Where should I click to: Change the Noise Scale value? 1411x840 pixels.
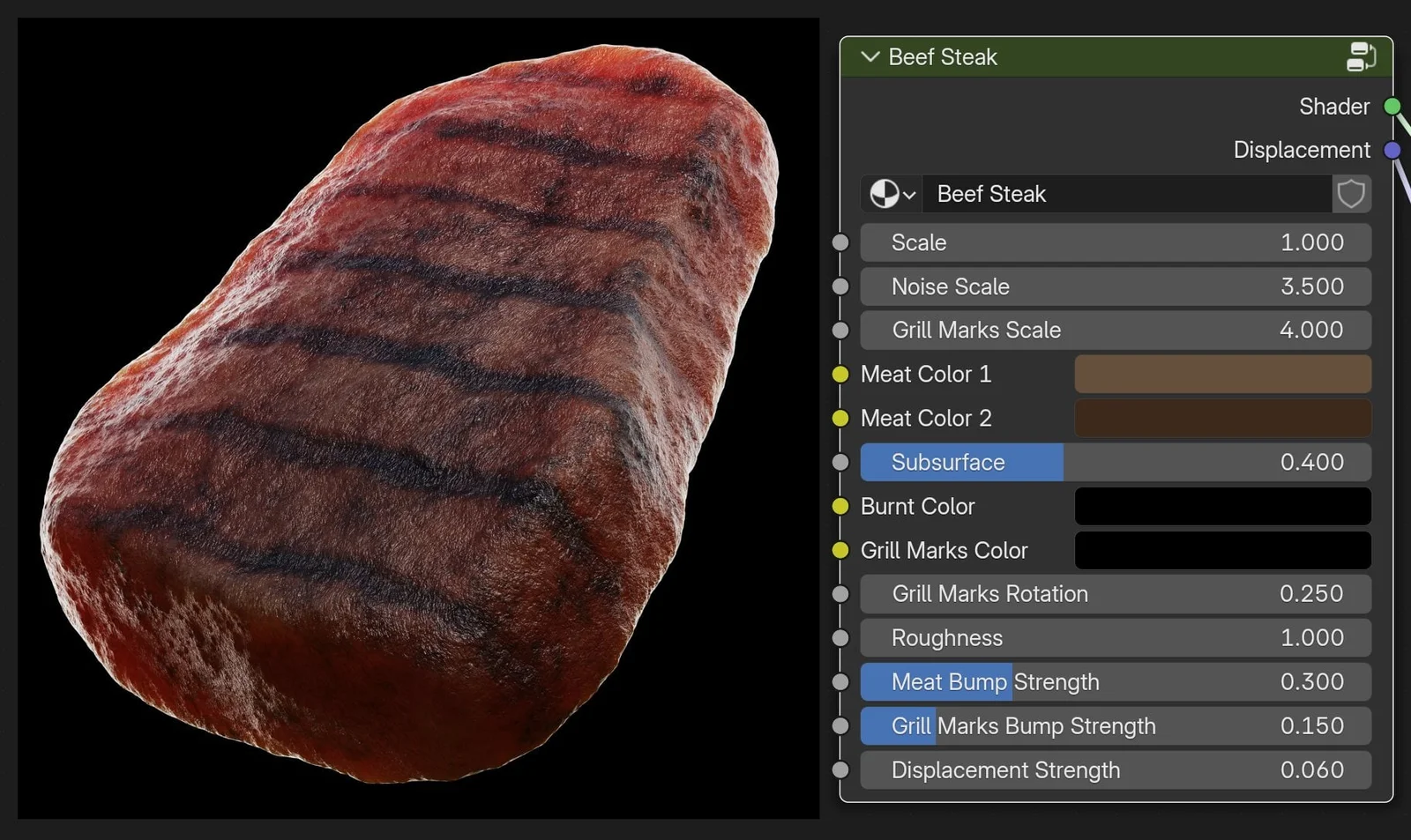tap(1116, 286)
